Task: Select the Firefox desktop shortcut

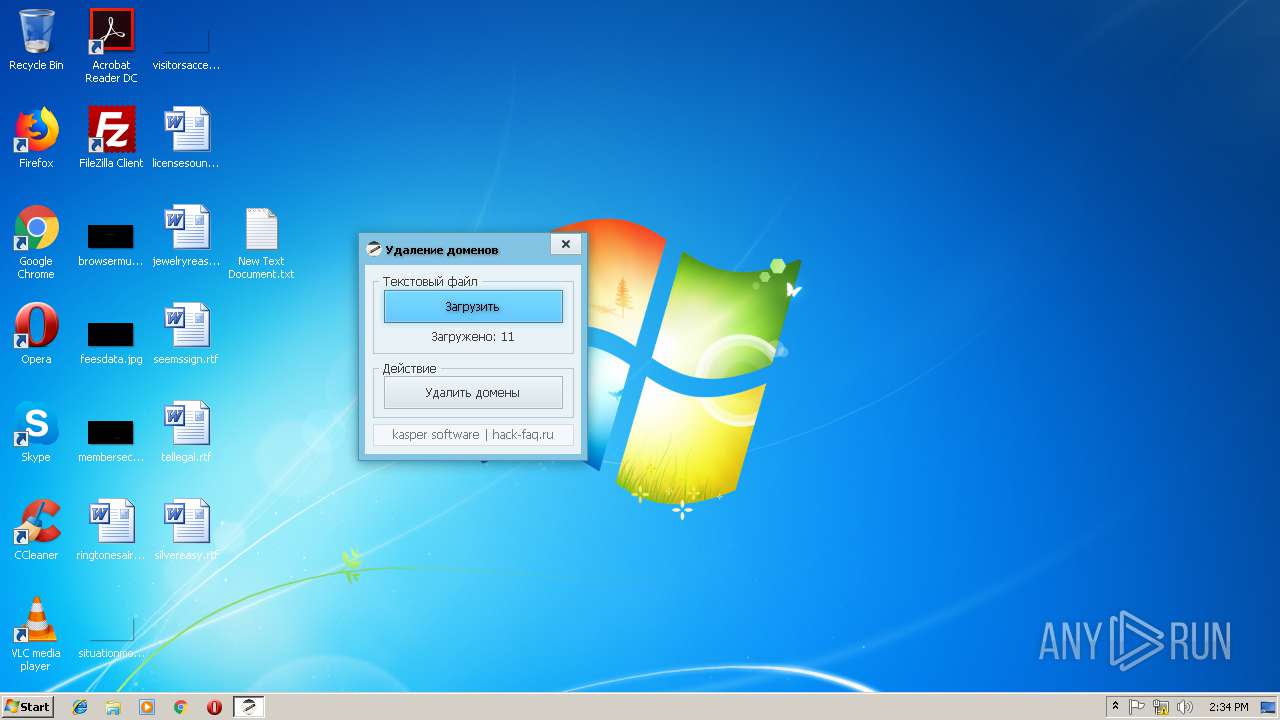Action: tap(36, 138)
